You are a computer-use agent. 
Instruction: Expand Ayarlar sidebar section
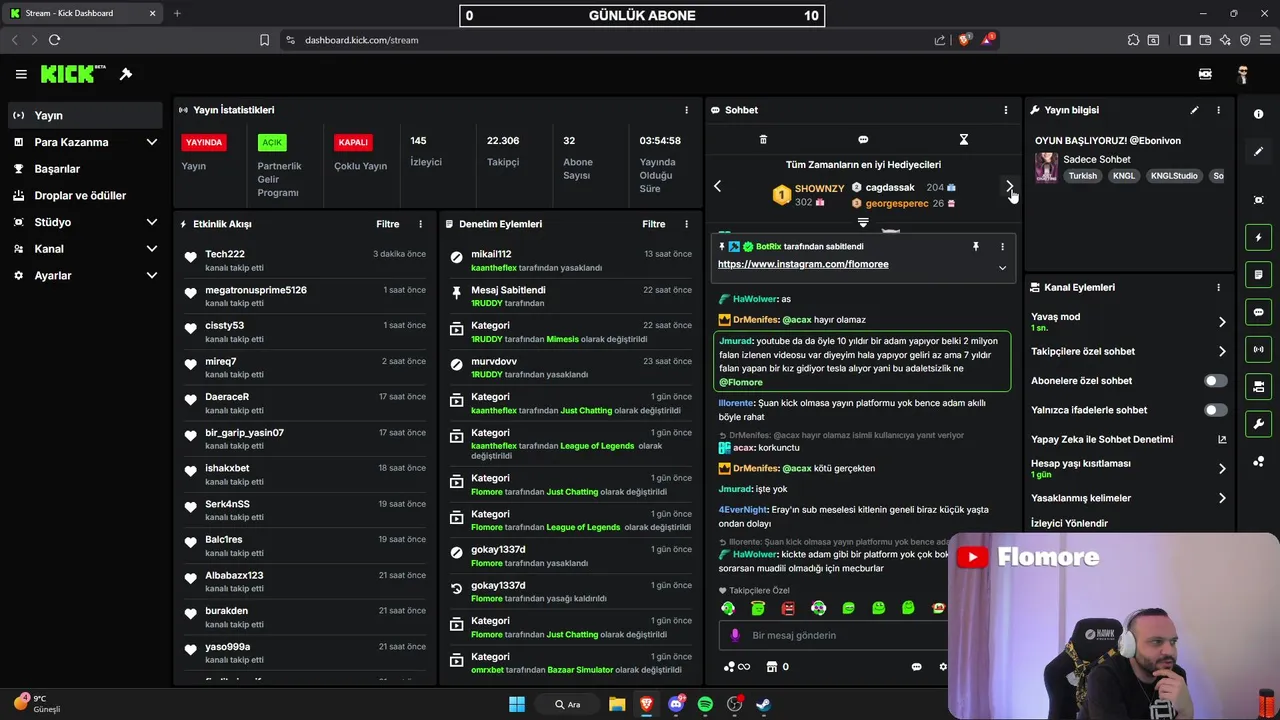pos(151,275)
